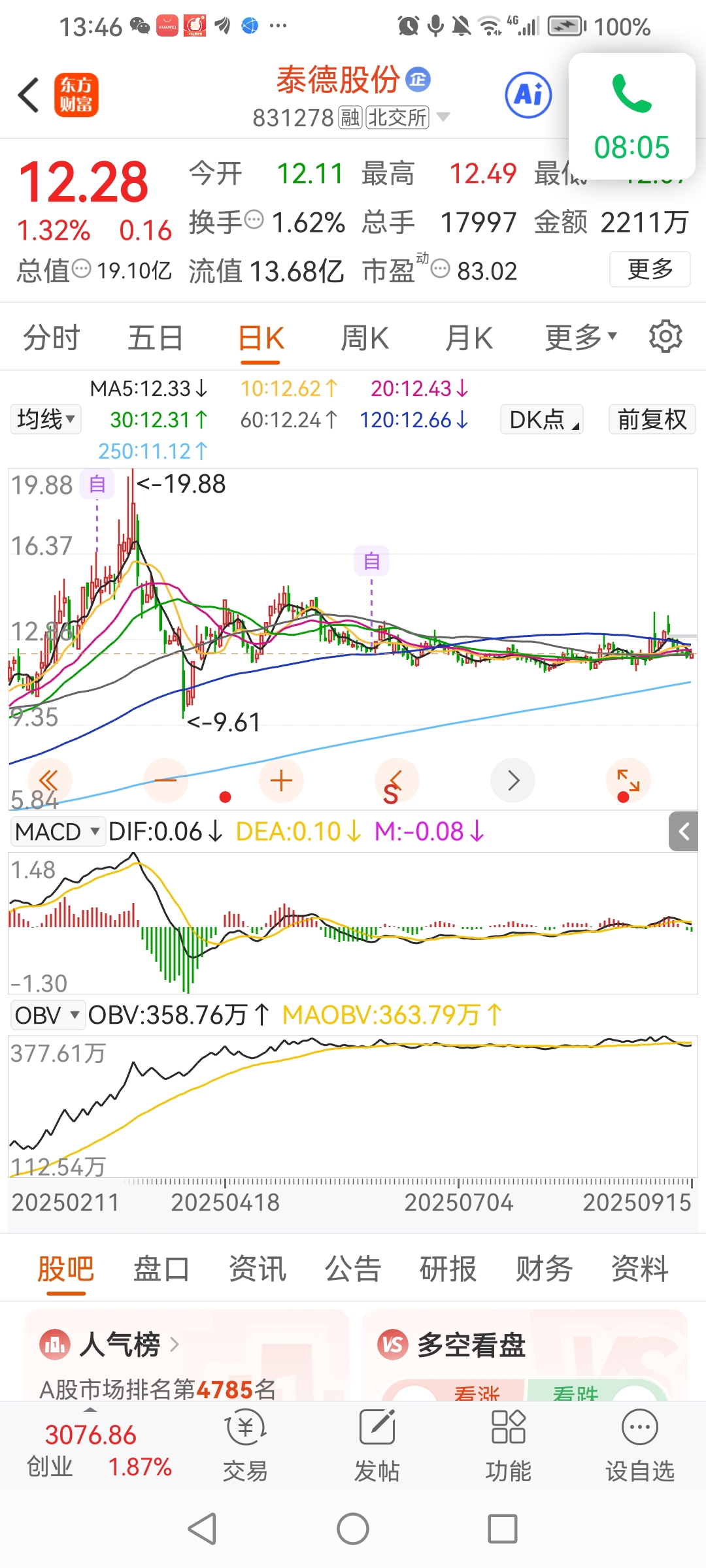
Task: Tap the OBV:358.76万 value
Action: (178, 1015)
